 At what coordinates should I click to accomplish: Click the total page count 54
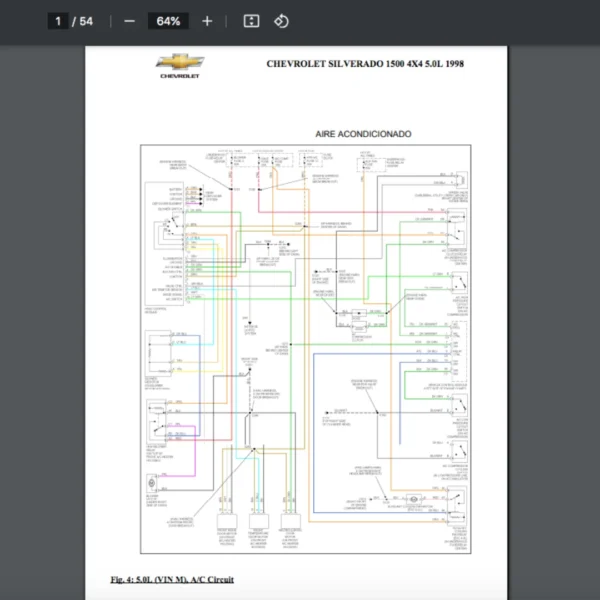[x=87, y=21]
